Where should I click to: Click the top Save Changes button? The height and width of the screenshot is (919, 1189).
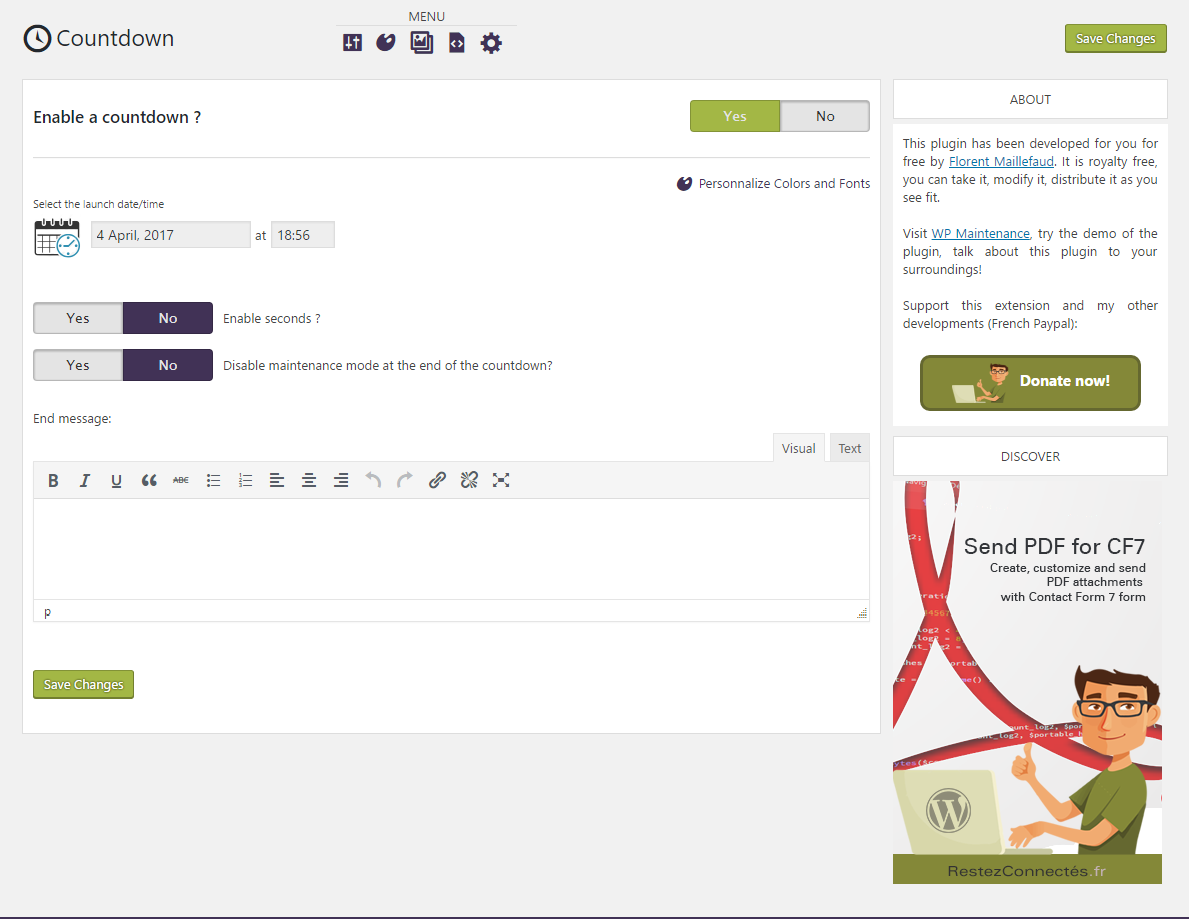(x=1115, y=39)
